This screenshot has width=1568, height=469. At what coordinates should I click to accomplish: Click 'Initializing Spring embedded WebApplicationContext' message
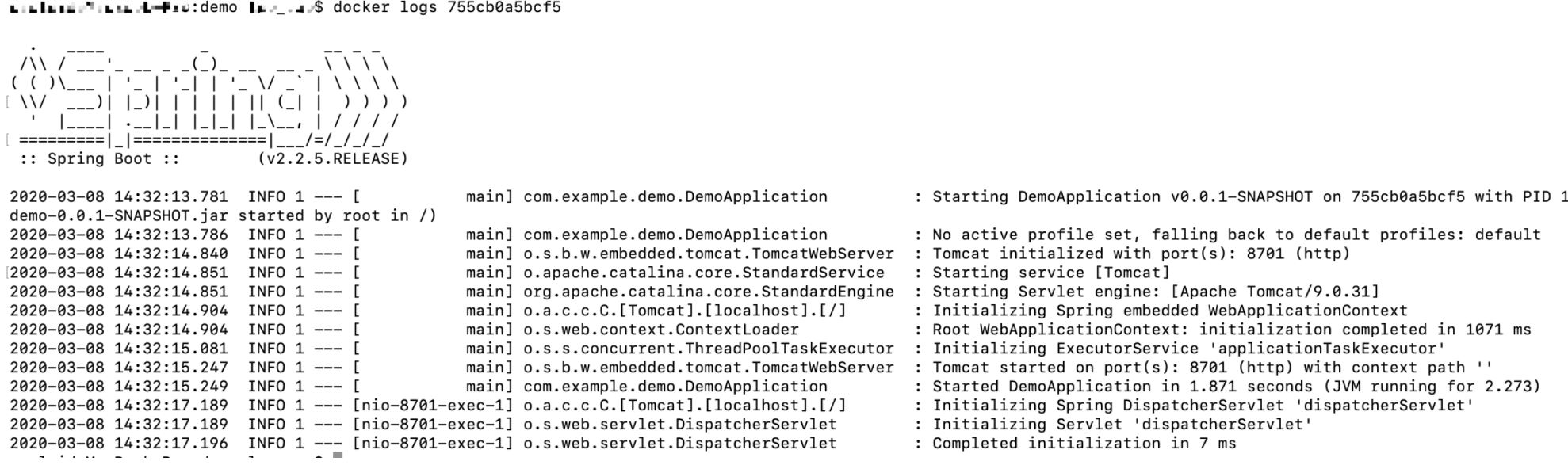(1169, 311)
